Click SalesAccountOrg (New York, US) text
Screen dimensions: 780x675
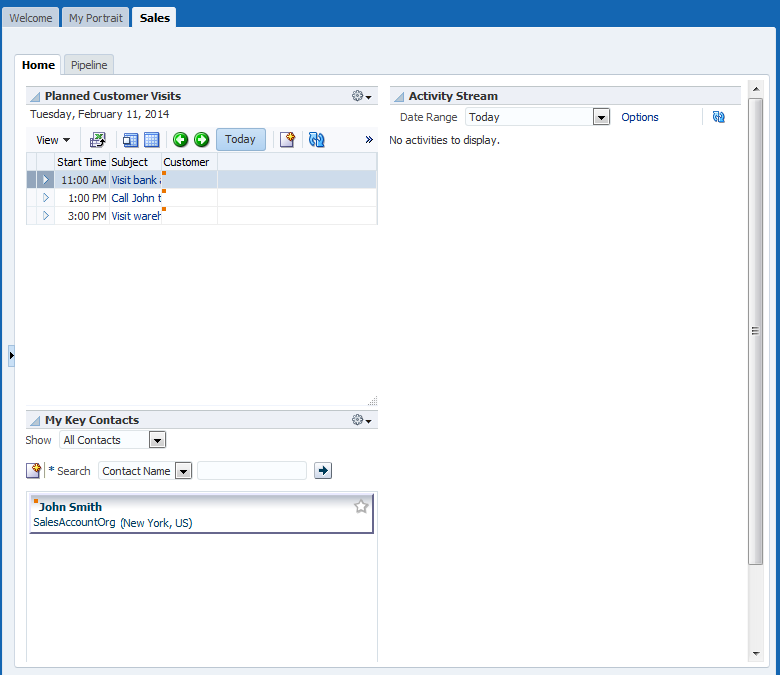pos(113,523)
